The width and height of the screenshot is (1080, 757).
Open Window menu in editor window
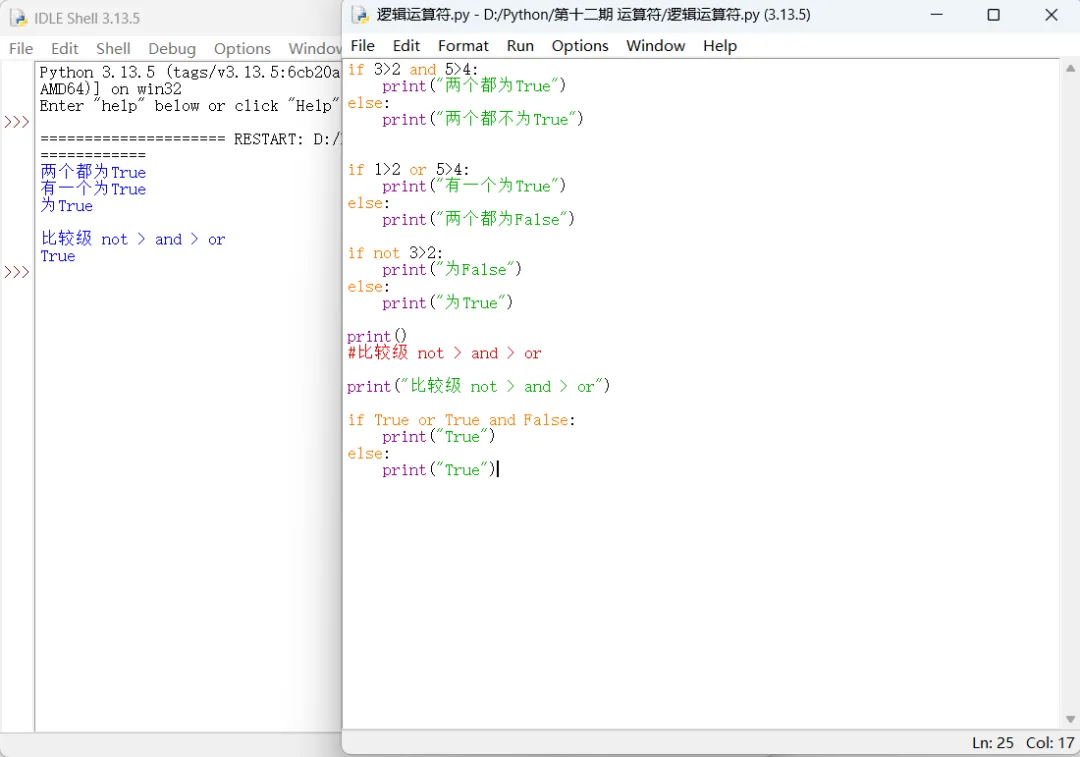[x=656, y=45]
